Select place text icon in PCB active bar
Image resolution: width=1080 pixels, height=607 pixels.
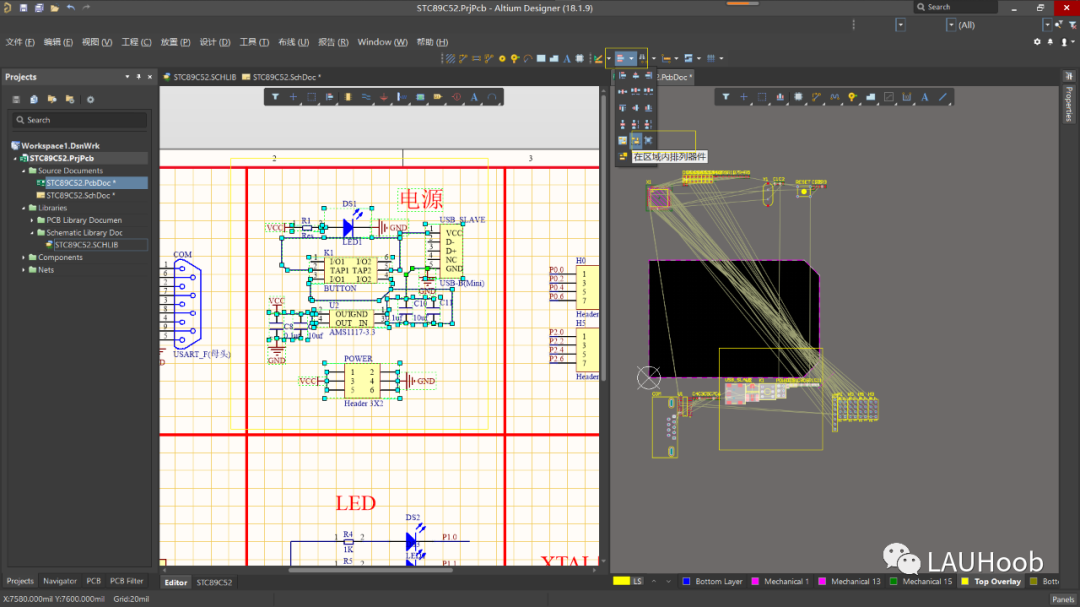tap(924, 97)
